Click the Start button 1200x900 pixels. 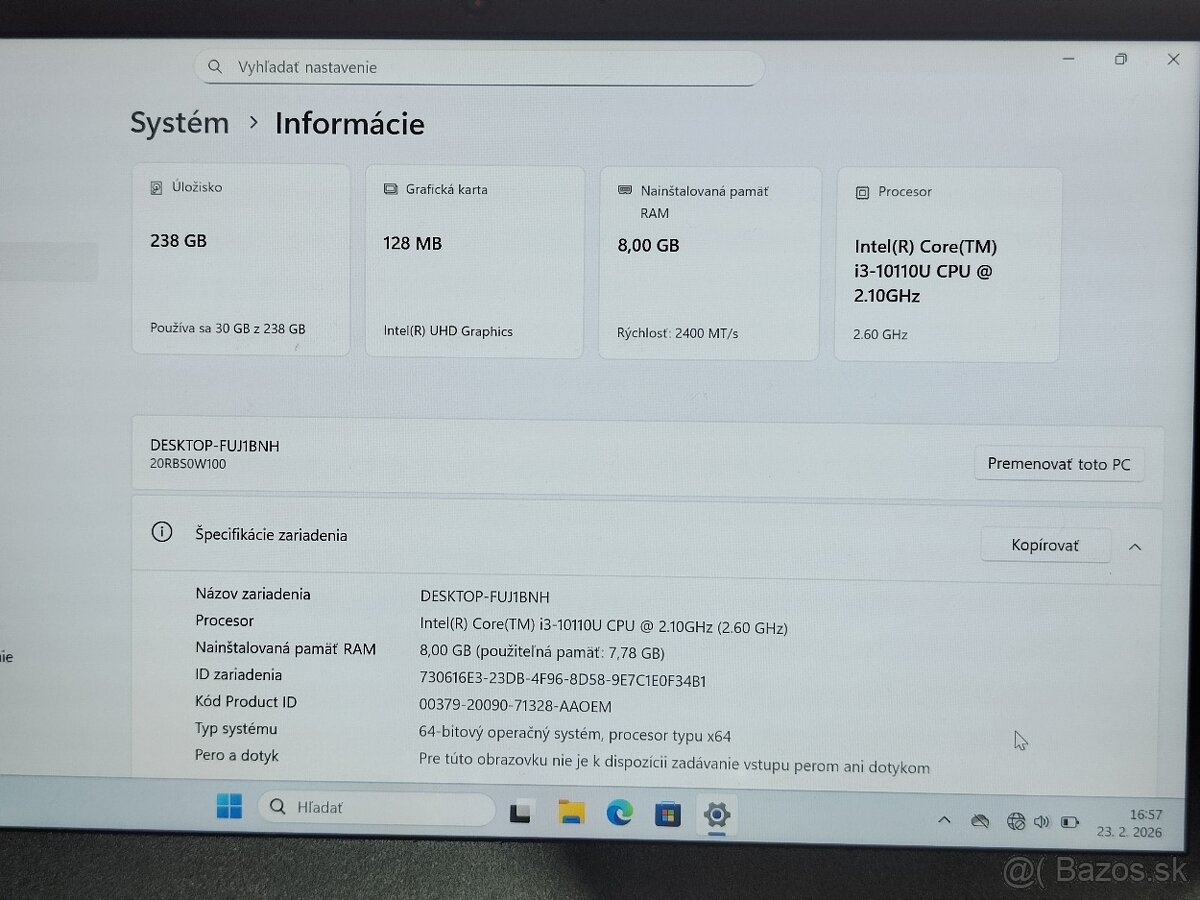click(x=229, y=804)
